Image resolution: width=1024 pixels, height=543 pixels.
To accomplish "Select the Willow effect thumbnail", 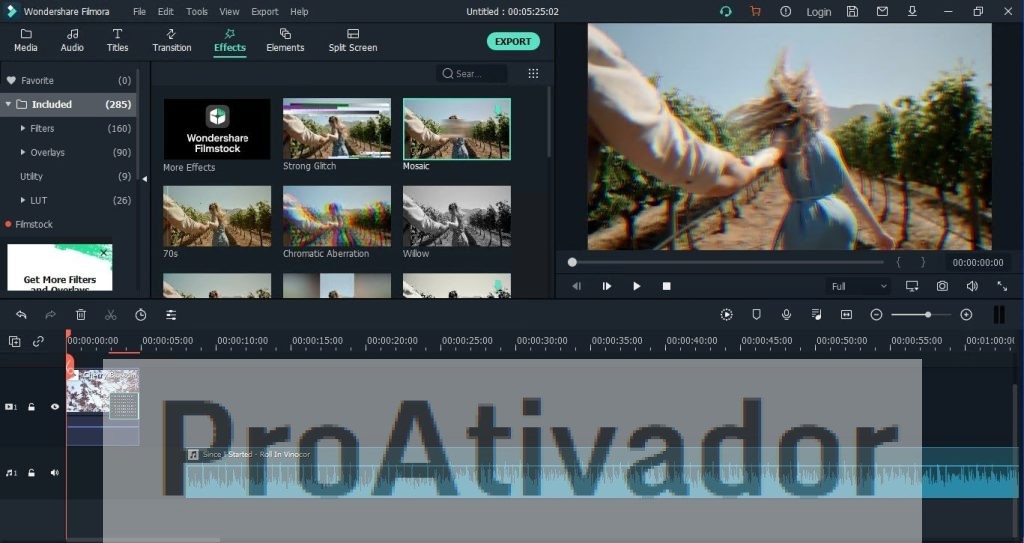I will (x=456, y=216).
